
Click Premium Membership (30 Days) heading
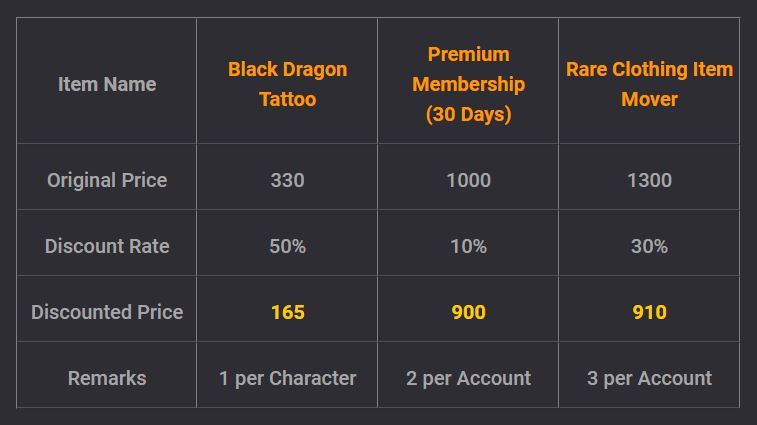468,84
